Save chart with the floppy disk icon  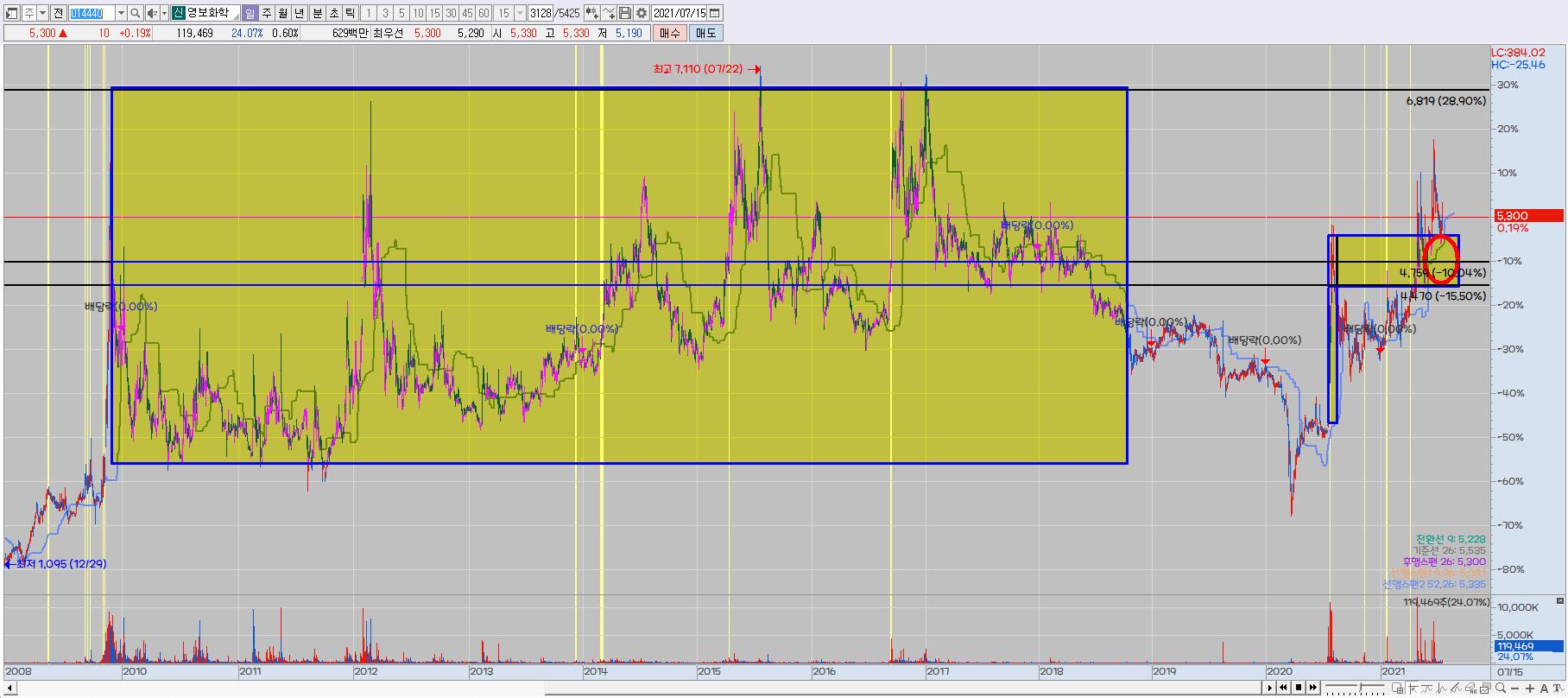click(625, 13)
